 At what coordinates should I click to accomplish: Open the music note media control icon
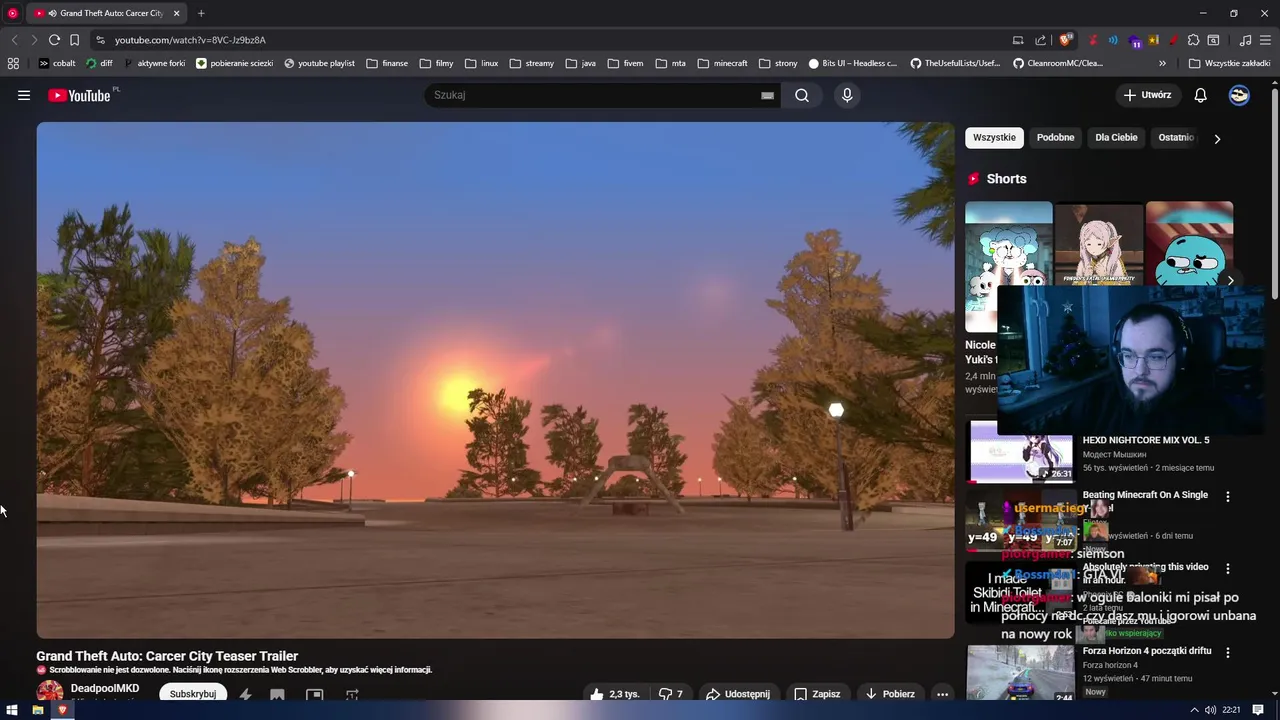[1245, 40]
